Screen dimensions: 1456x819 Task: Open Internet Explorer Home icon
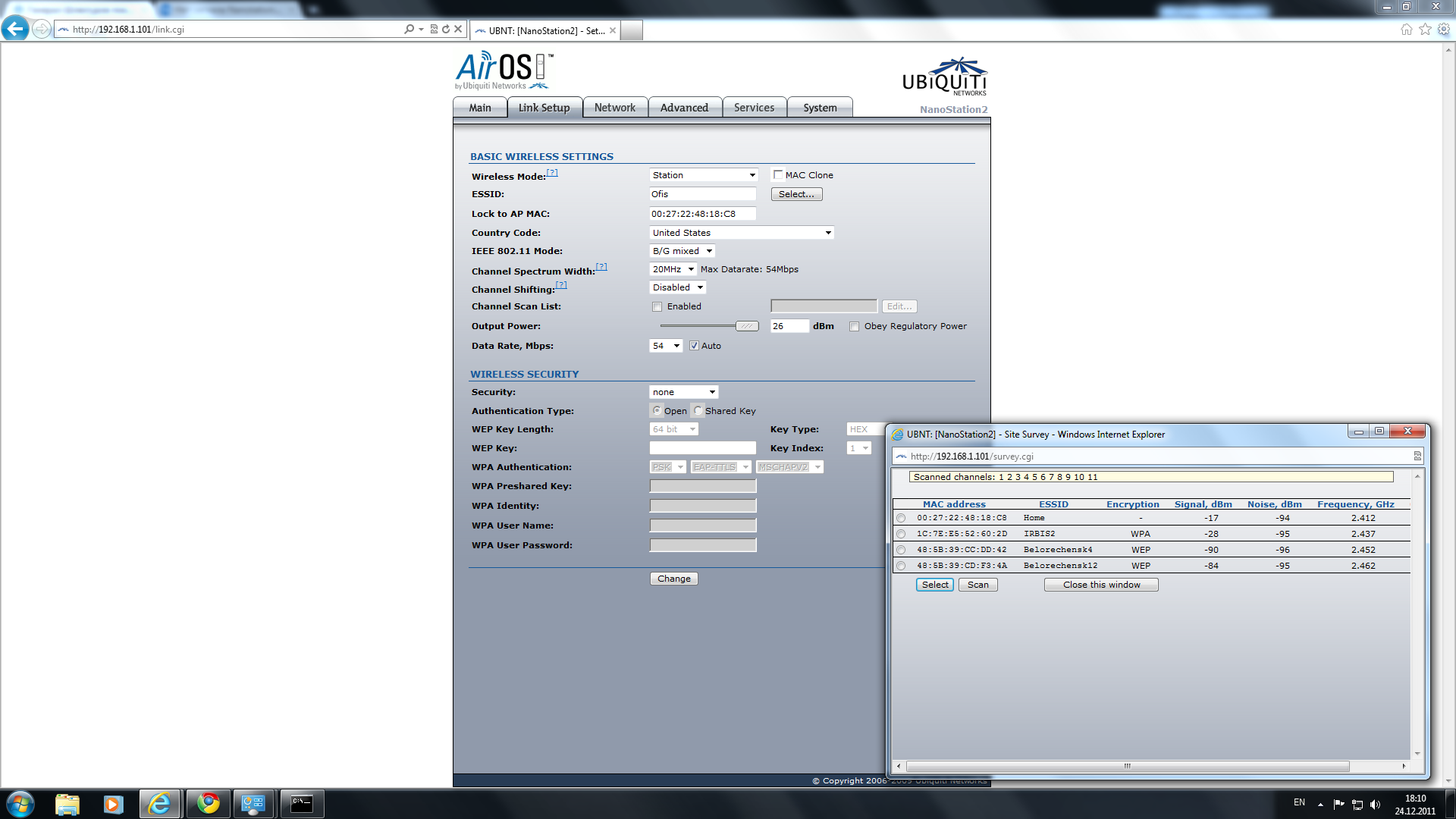[1406, 29]
